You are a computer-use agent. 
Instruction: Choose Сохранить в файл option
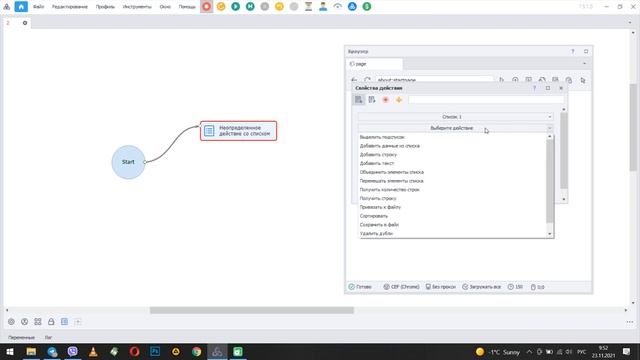(379, 225)
